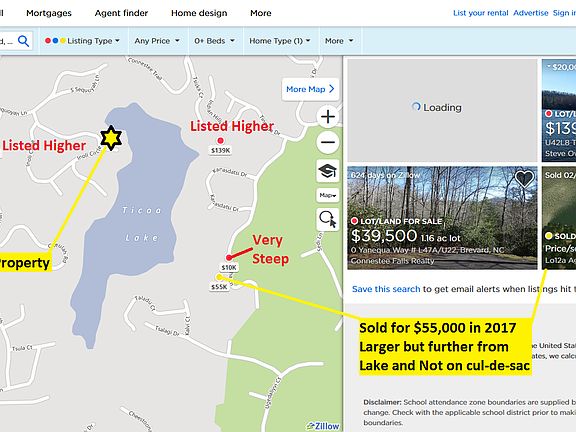The image size is (576, 432).
Task: Open the Mortgages menu
Action: (x=49, y=13)
